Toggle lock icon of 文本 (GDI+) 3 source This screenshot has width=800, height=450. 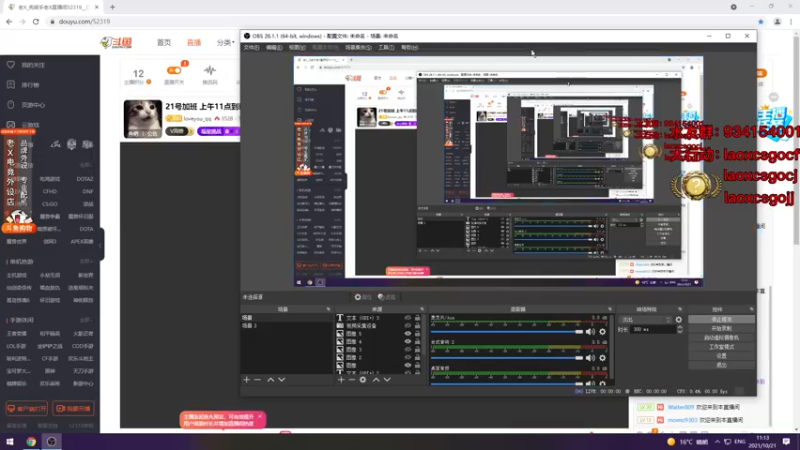417,318
